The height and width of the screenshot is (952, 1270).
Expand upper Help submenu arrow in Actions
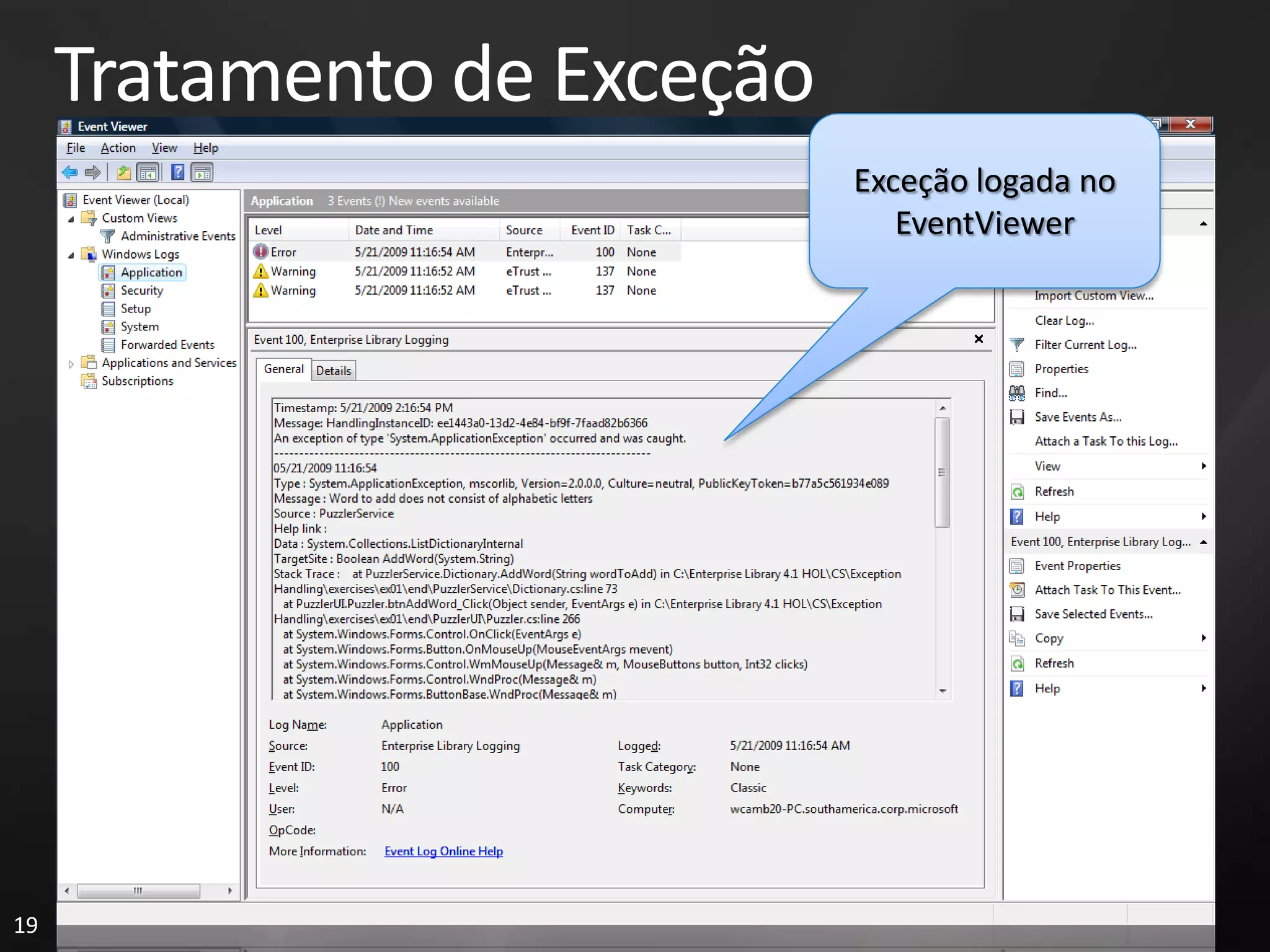click(1204, 516)
